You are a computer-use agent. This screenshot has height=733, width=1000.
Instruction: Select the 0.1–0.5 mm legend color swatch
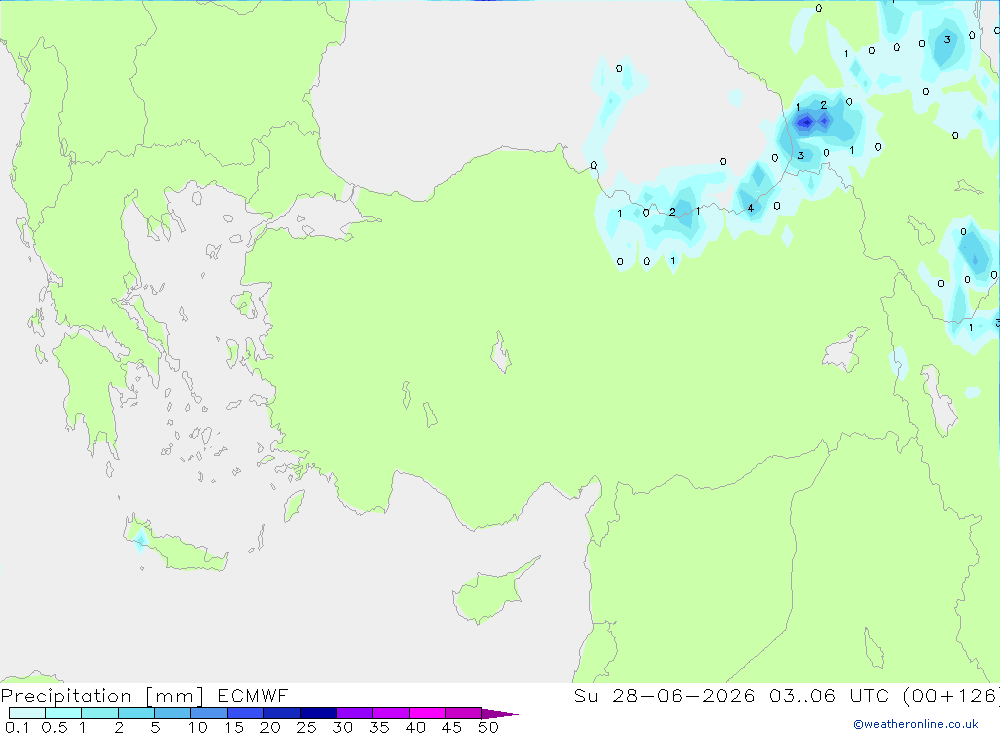pos(27,713)
